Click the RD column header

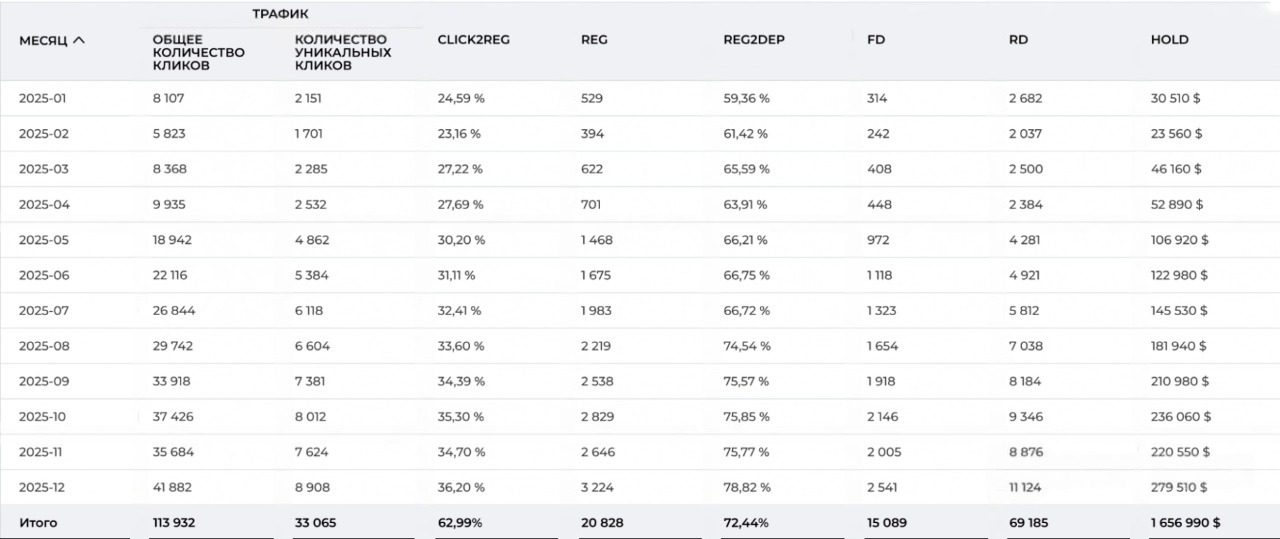click(x=1018, y=40)
